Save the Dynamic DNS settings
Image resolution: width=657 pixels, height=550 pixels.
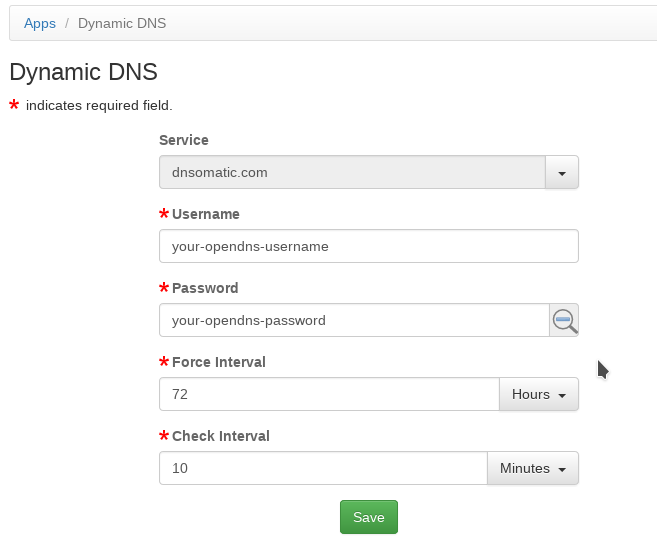369,517
